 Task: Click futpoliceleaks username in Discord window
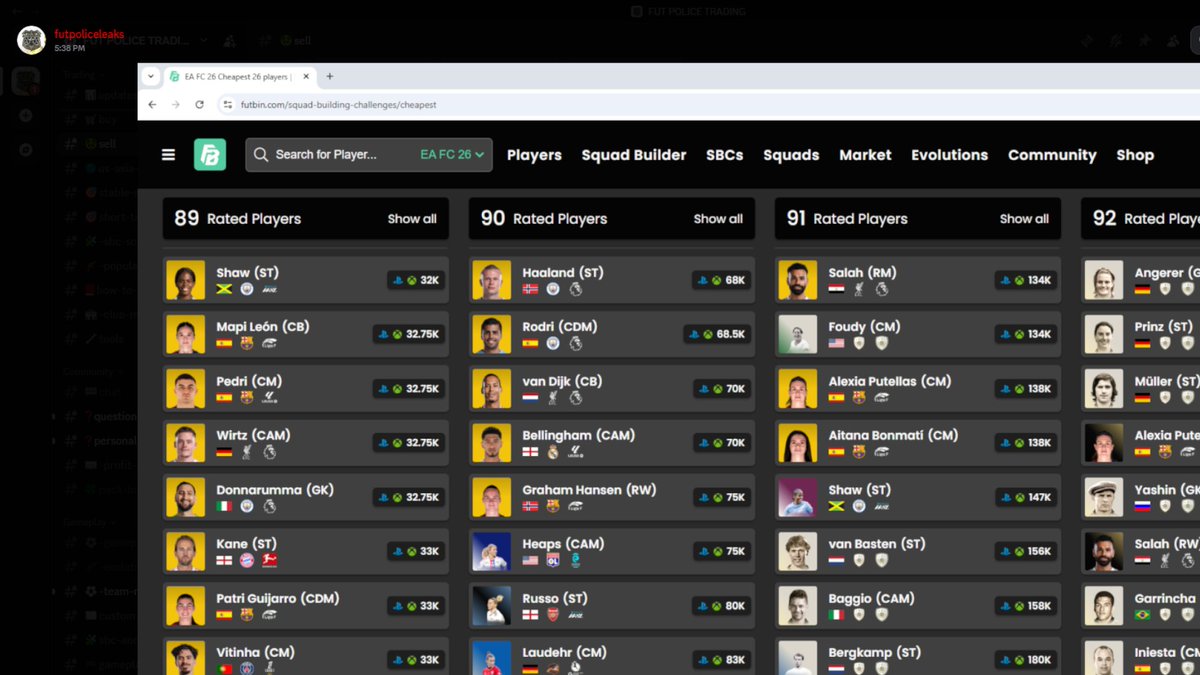point(87,33)
